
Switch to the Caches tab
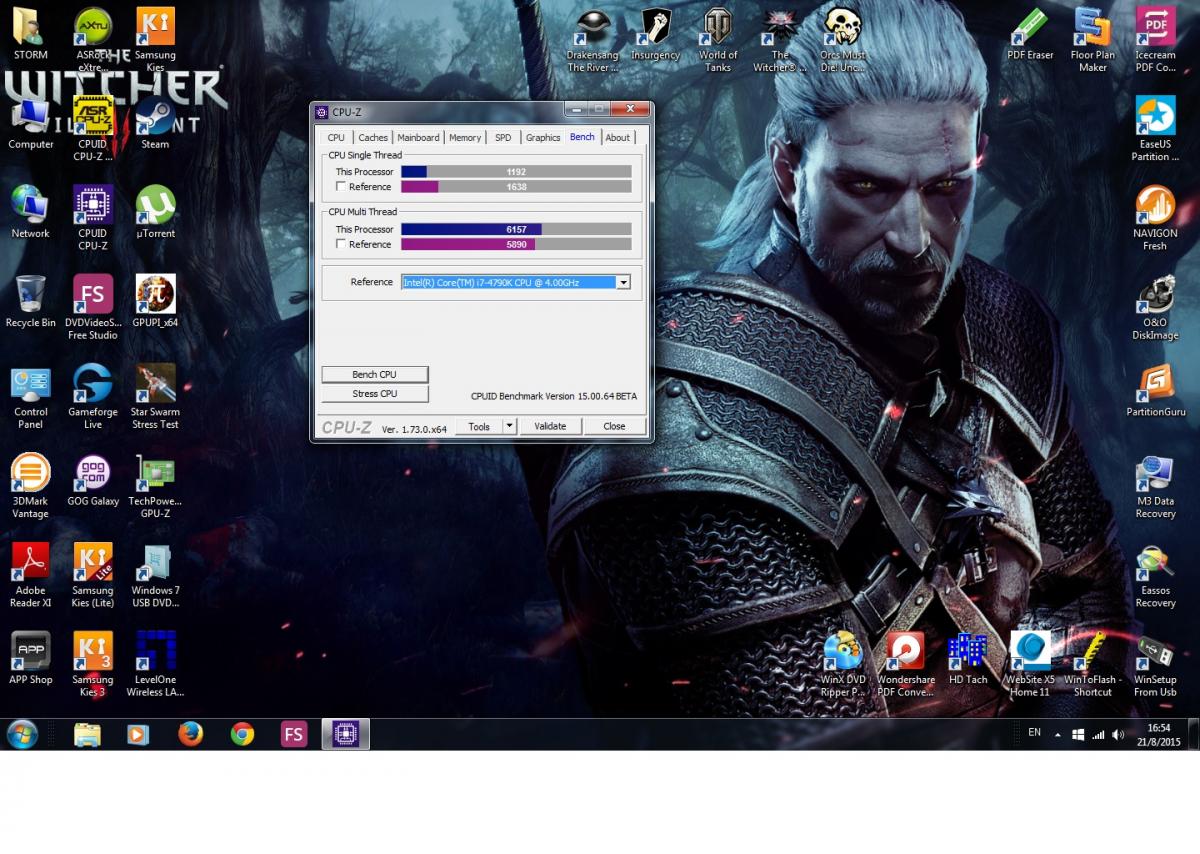coord(373,138)
